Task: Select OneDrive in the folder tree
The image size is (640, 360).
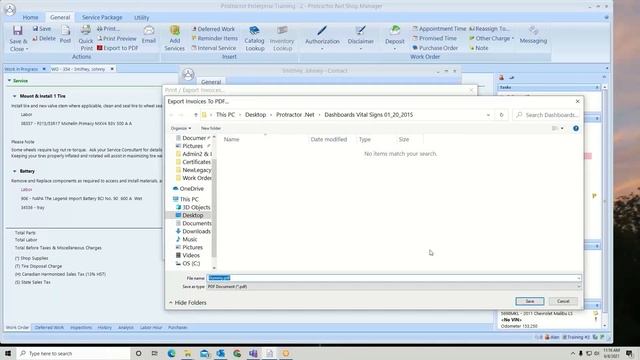Action: 188,189
